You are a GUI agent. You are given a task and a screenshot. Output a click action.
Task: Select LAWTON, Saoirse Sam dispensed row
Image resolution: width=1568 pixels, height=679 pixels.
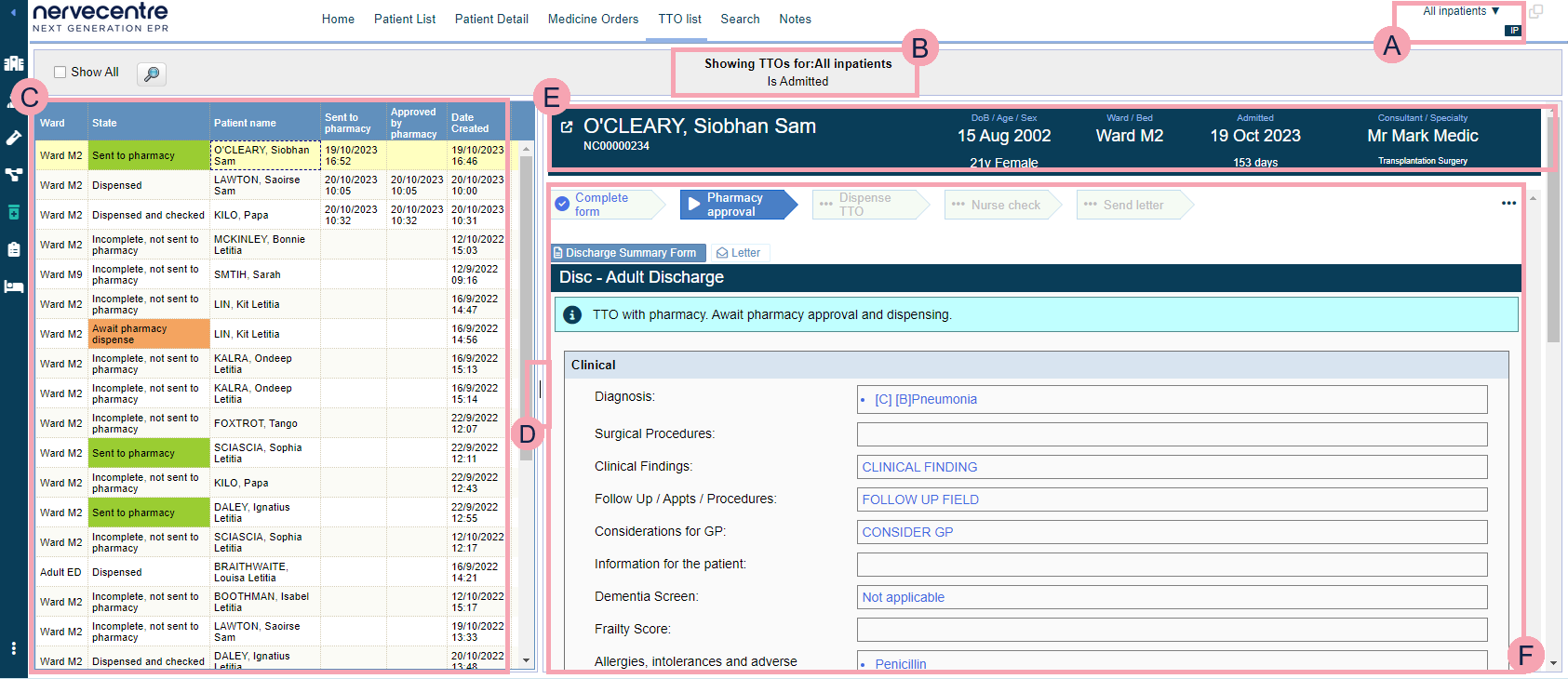point(261,185)
